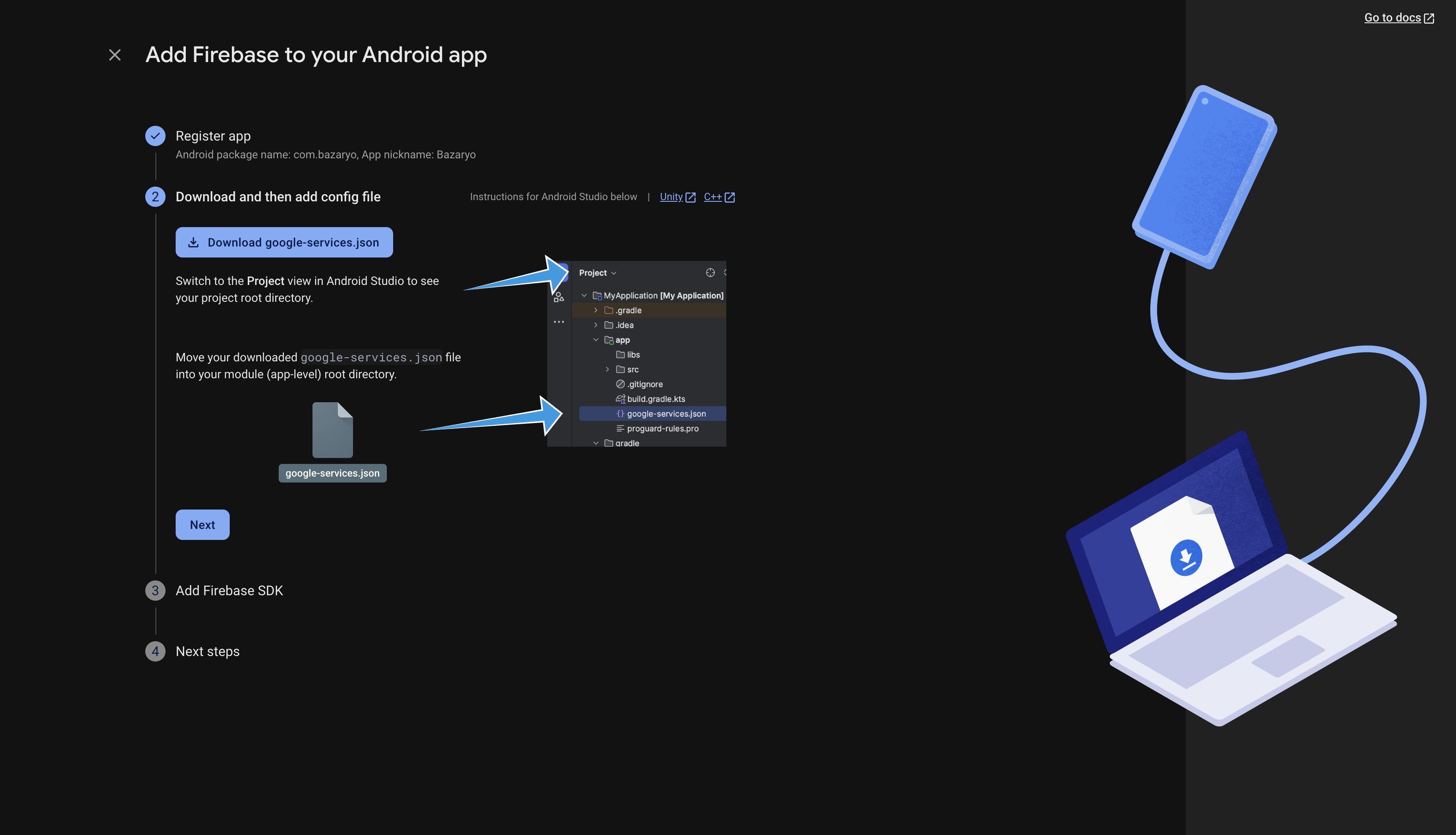
Task: Select the proguard-rules.pro file row
Action: click(649, 429)
